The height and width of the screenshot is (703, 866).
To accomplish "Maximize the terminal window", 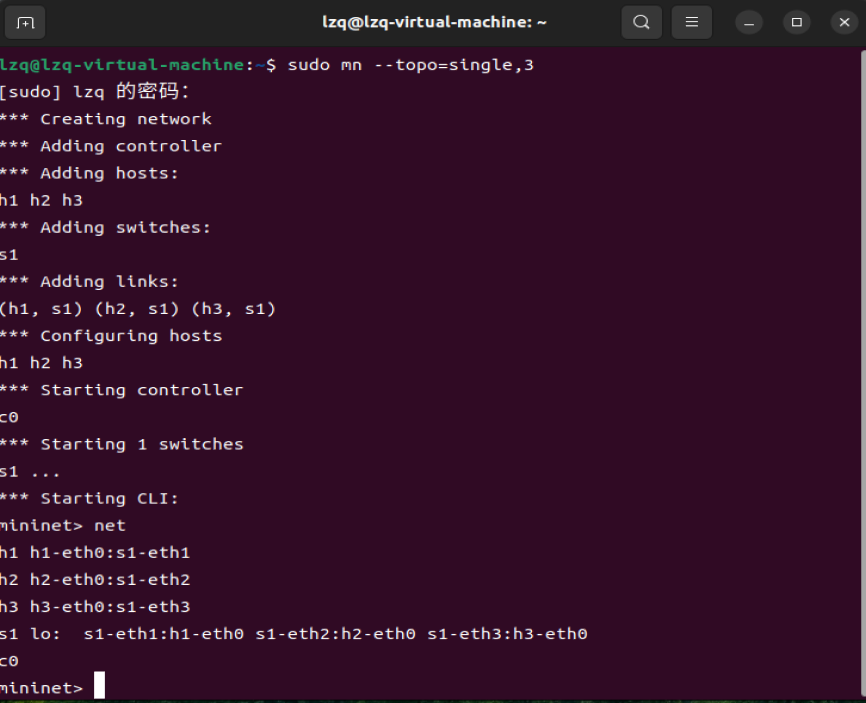I will (x=796, y=23).
